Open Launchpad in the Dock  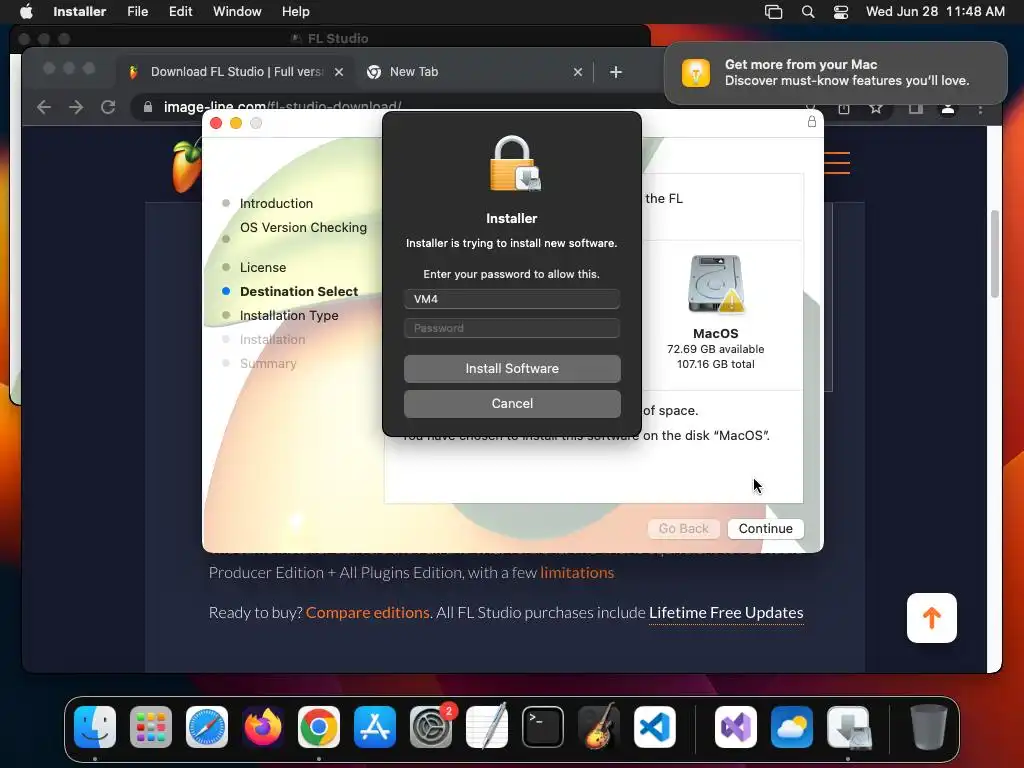pos(151,727)
